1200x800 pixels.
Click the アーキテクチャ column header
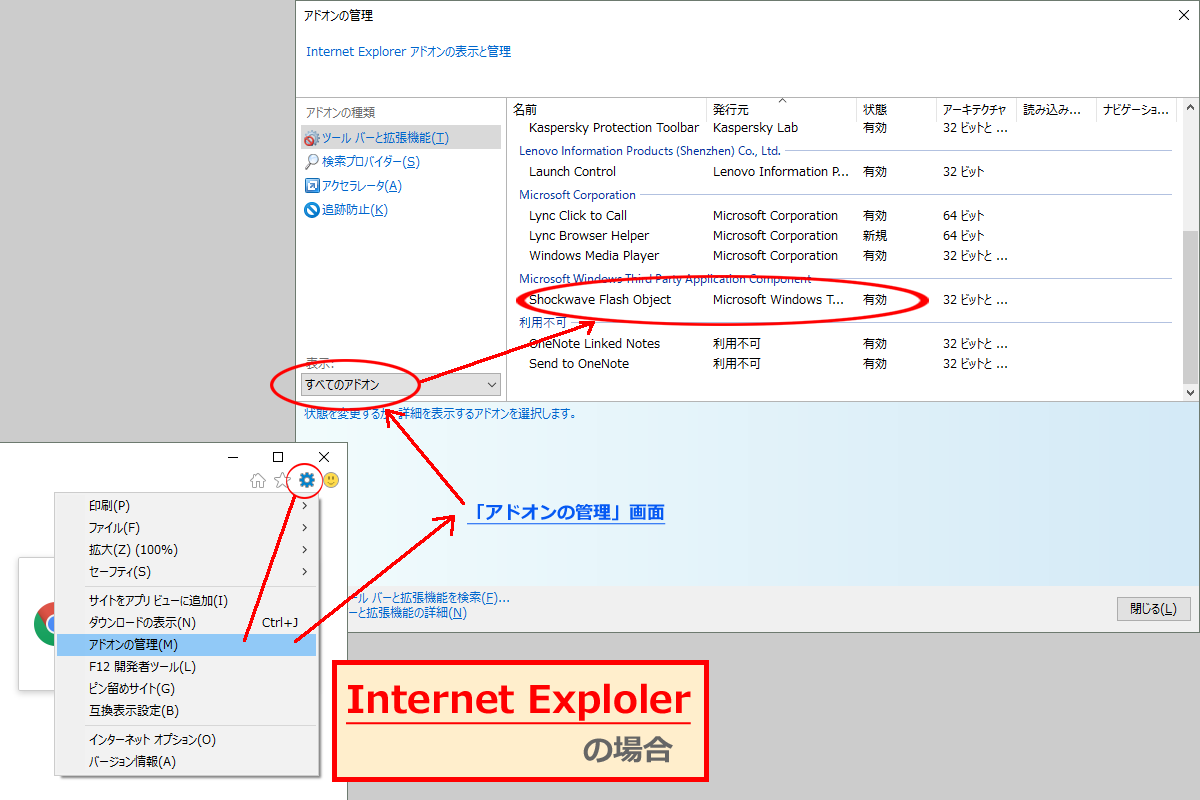click(x=977, y=109)
